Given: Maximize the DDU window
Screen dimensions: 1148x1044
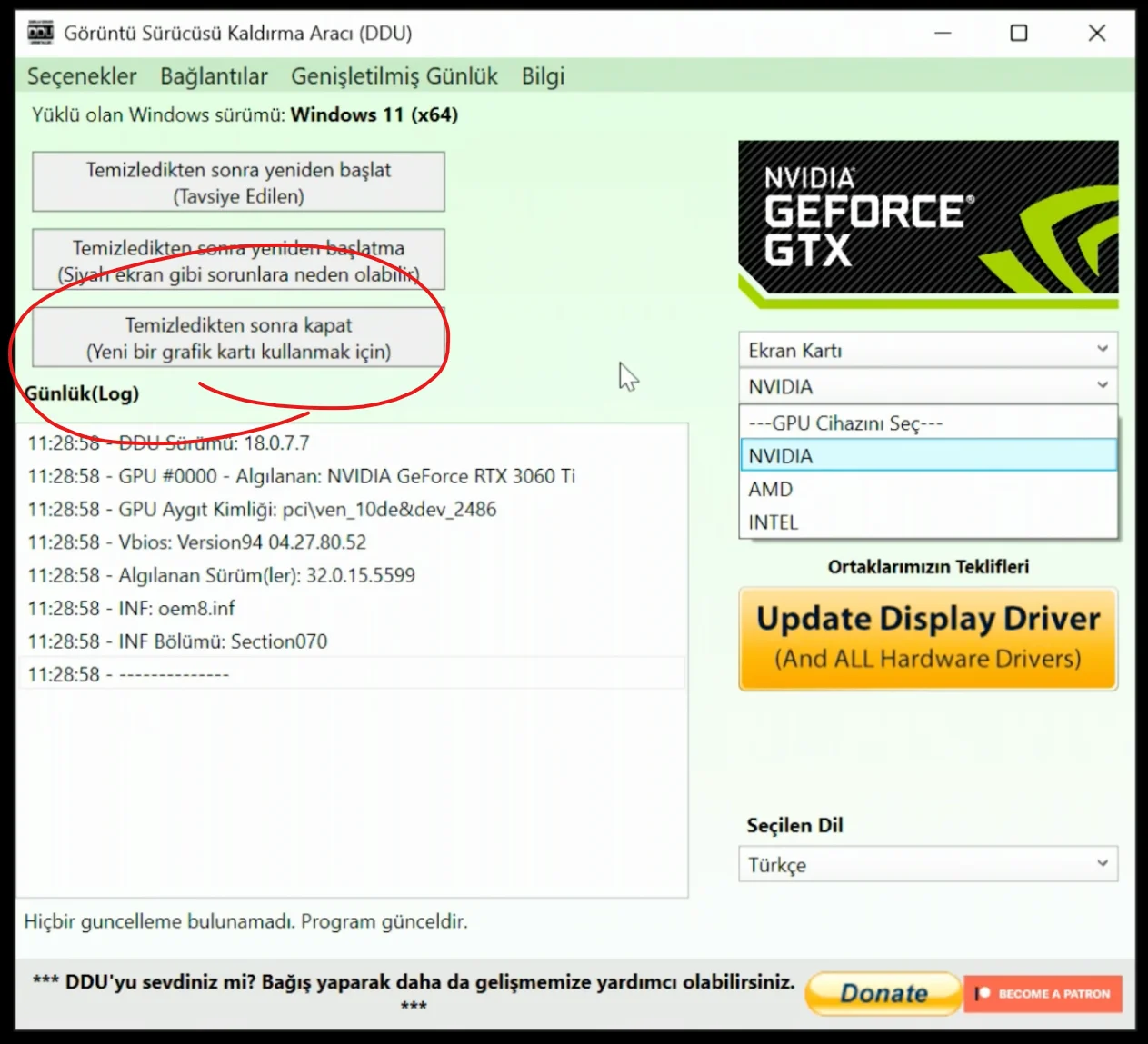Looking at the screenshot, I should click(1019, 33).
